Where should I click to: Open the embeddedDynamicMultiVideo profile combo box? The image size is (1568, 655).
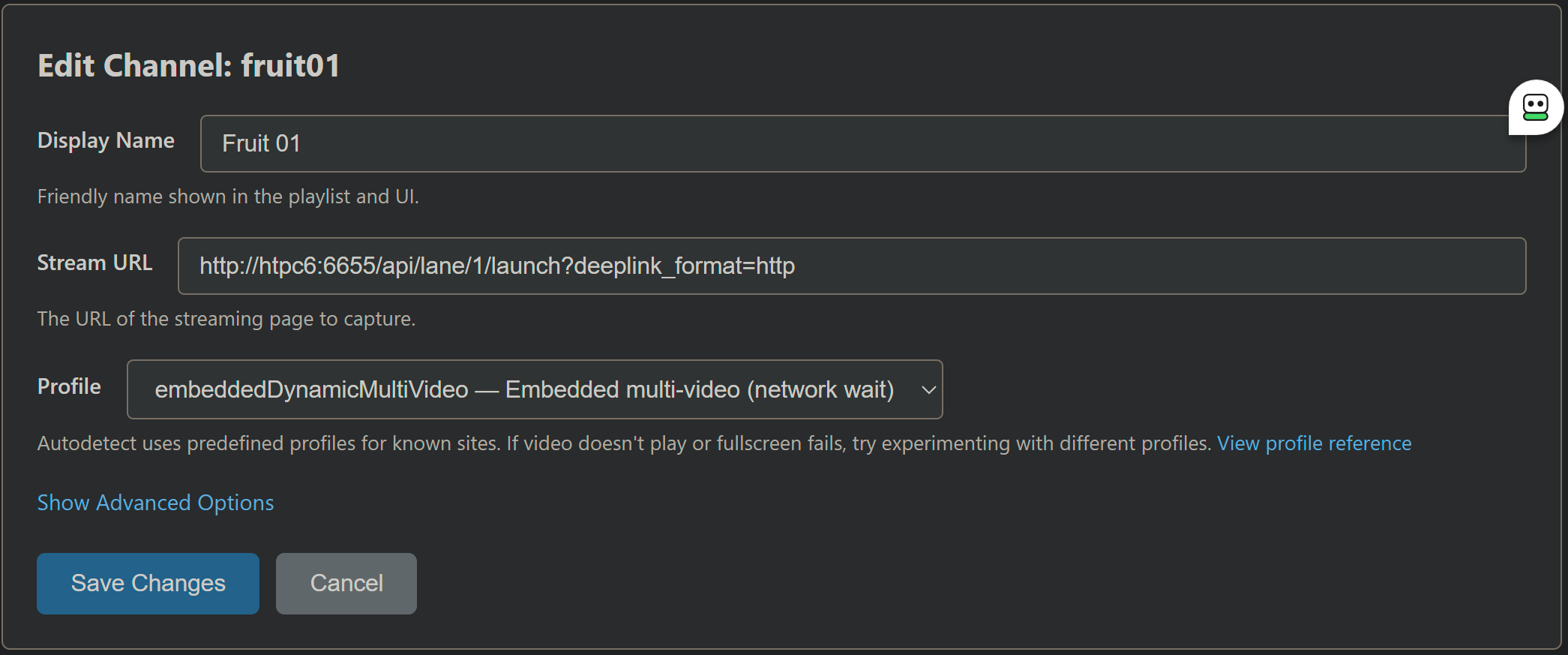[523, 390]
